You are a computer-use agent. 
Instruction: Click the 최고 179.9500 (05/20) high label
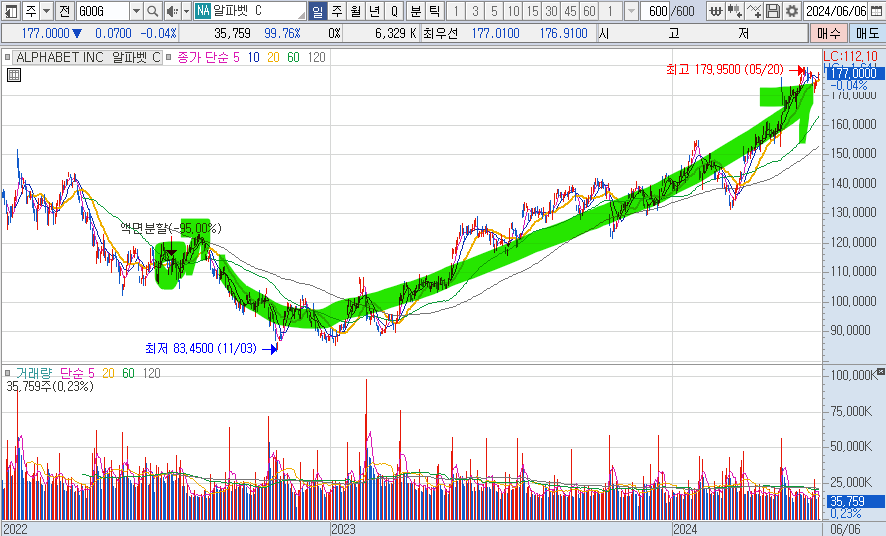(x=725, y=69)
